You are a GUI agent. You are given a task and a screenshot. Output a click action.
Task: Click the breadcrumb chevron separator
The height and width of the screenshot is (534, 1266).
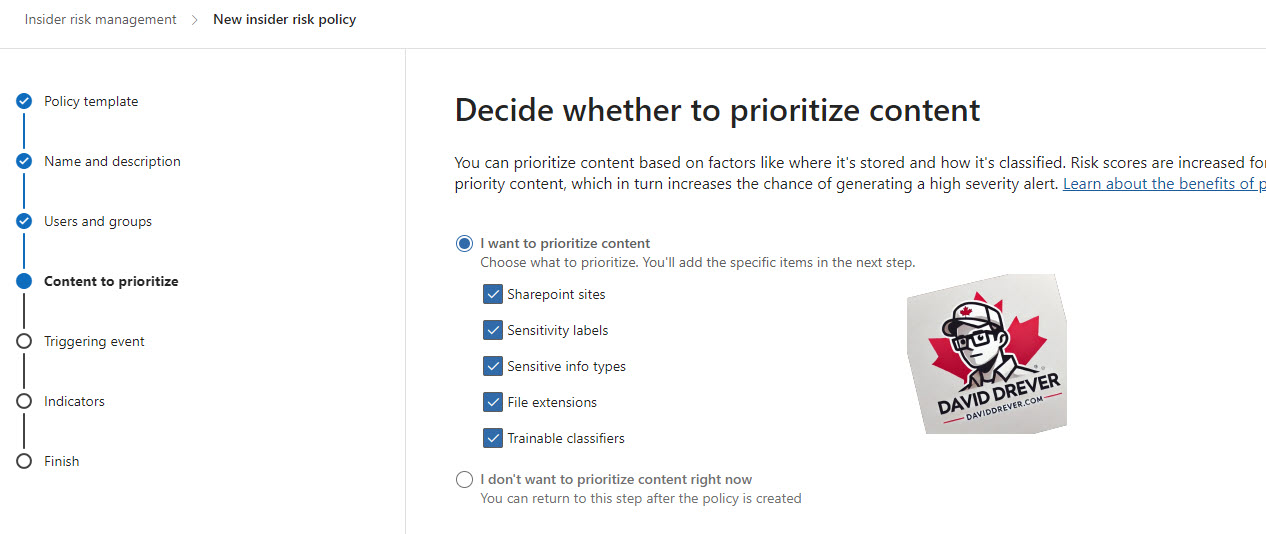coord(195,19)
